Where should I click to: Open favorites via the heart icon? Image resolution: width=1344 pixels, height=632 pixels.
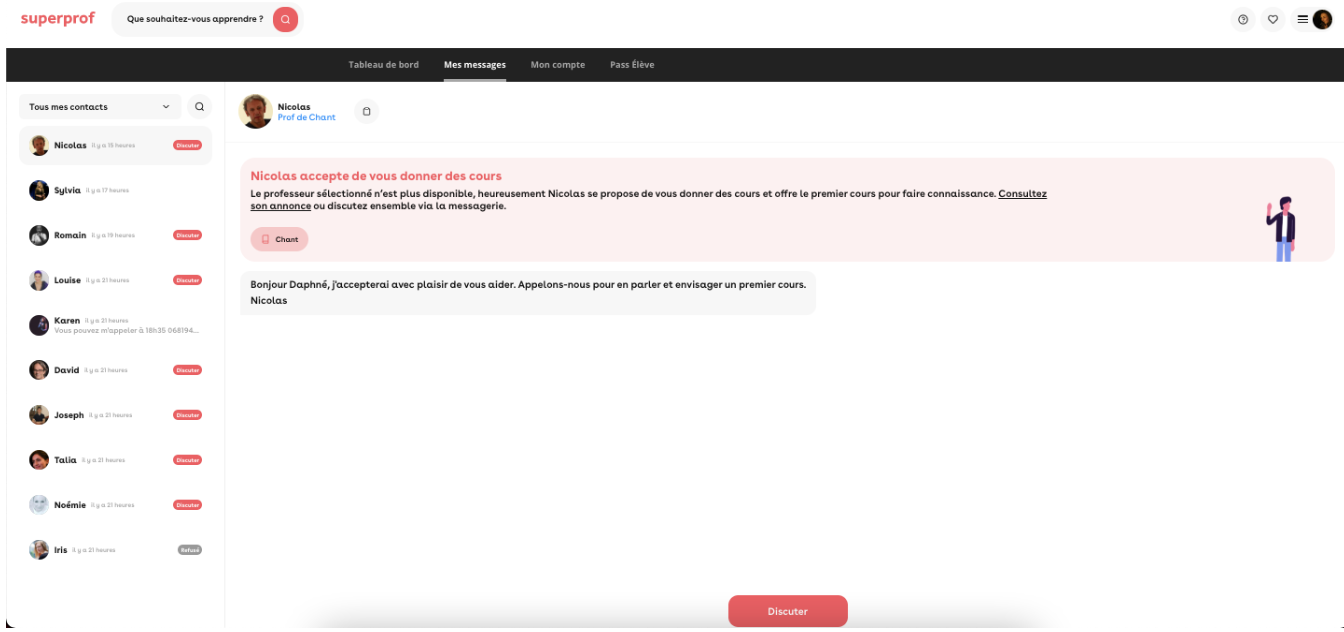tap(1272, 19)
